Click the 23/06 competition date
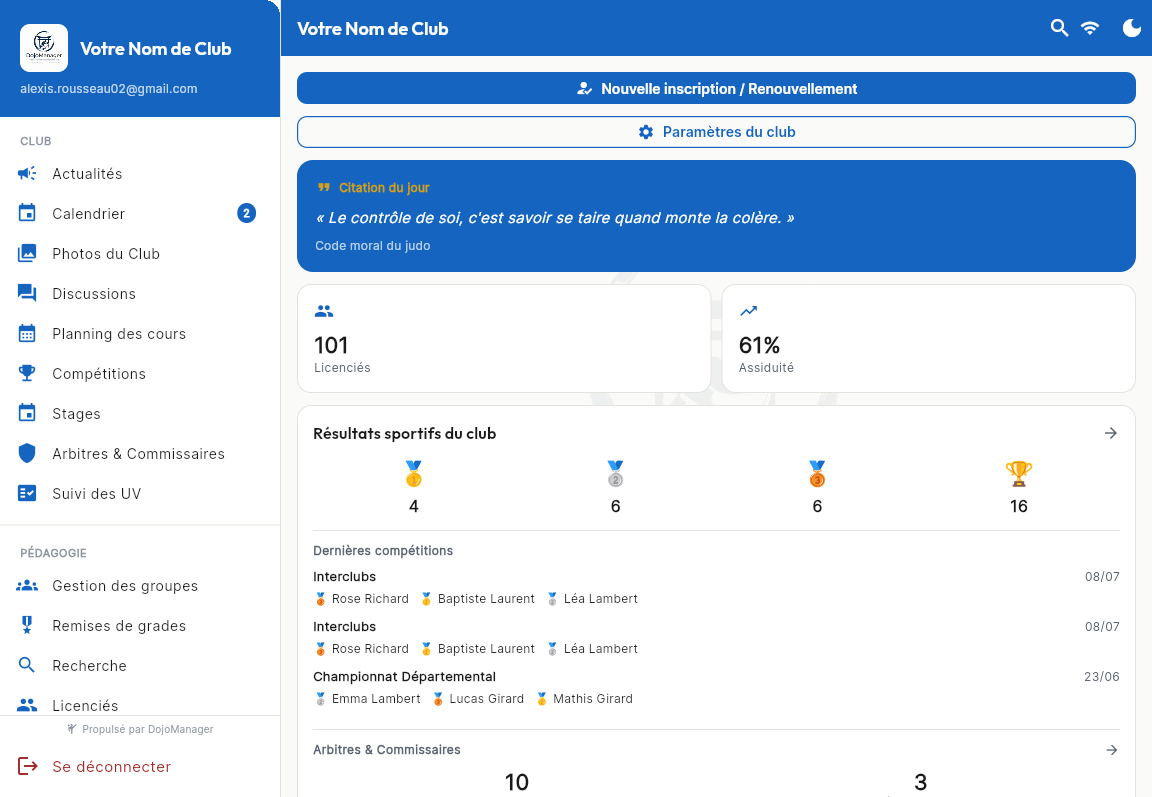 [1101, 677]
